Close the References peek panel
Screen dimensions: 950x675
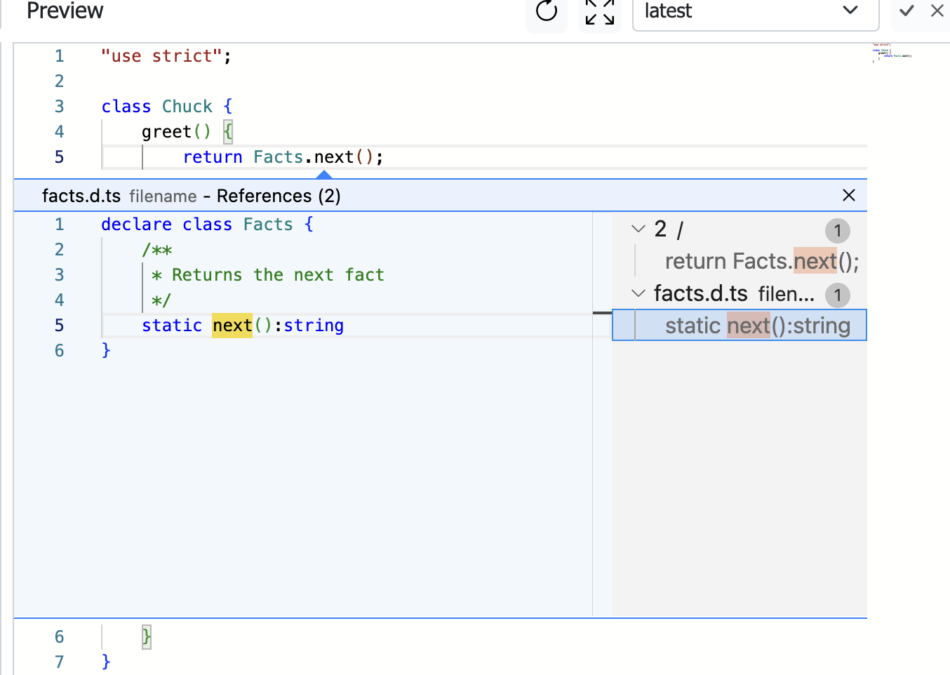coord(848,195)
